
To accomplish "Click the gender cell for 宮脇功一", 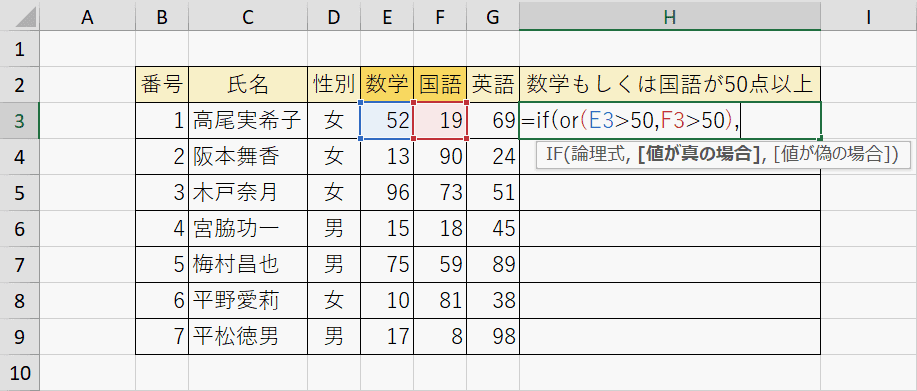I will click(x=334, y=229).
